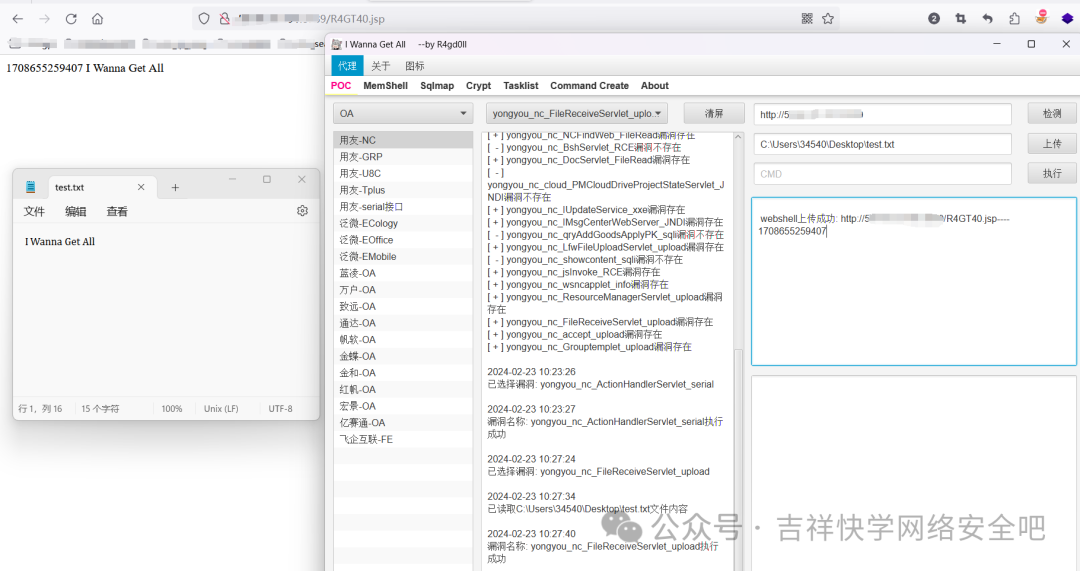Select 泛微-EMobile in the product list
This screenshot has width=1080, height=571.
click(x=403, y=256)
